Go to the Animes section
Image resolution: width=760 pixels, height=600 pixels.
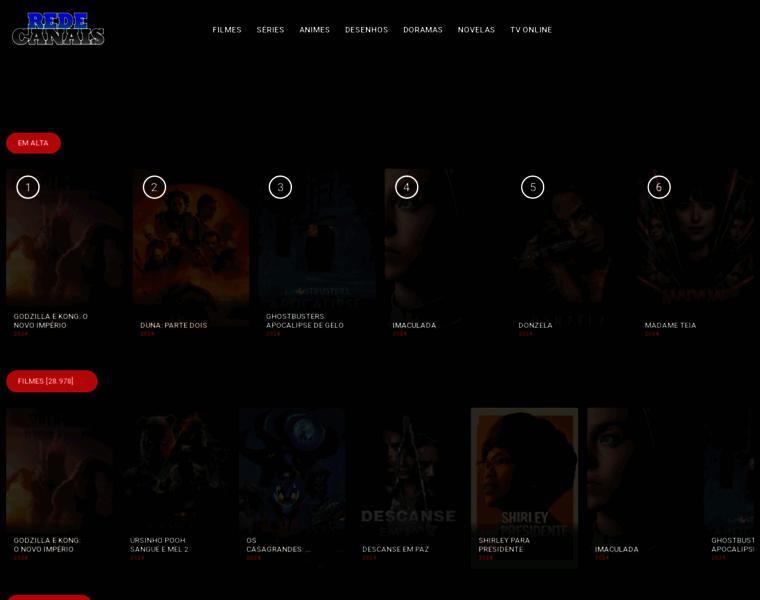(x=315, y=30)
